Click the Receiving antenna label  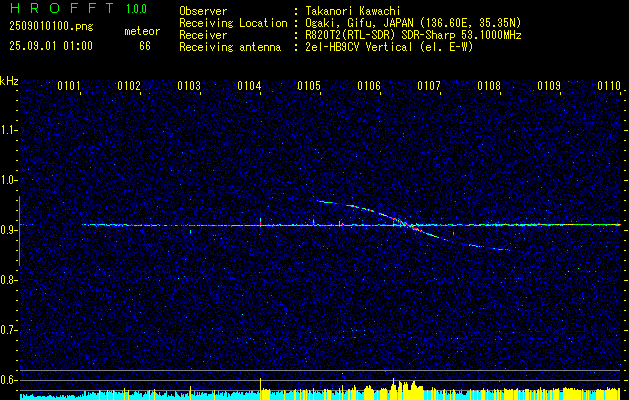230,47
